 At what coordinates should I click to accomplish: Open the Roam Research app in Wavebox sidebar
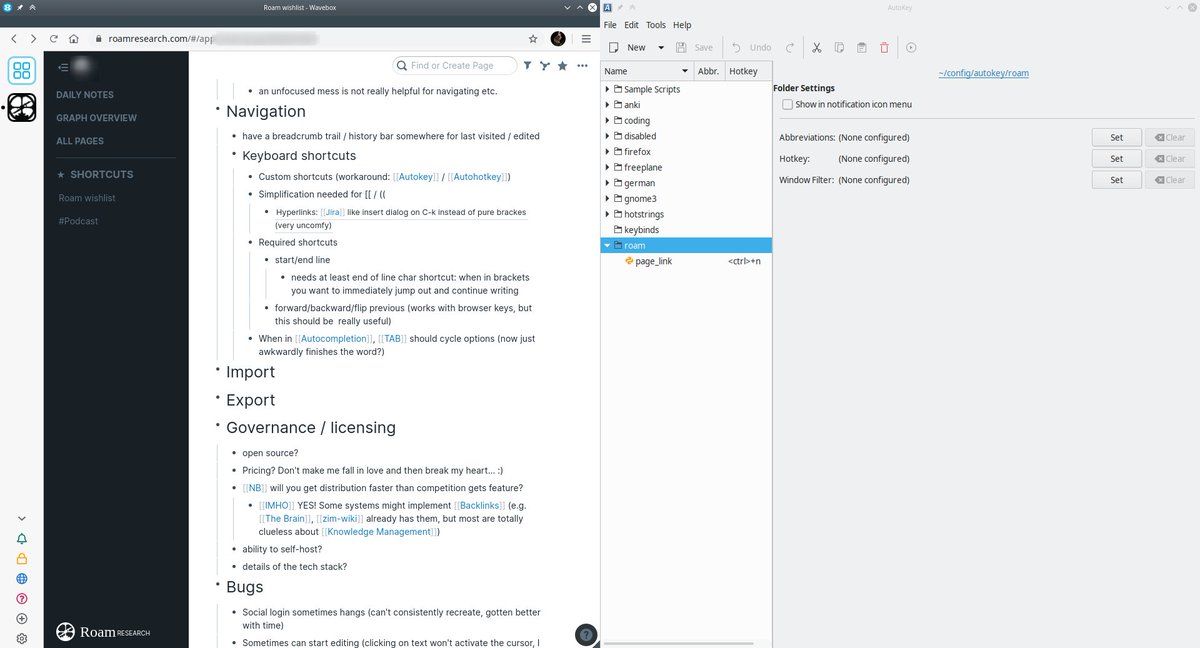point(22,107)
